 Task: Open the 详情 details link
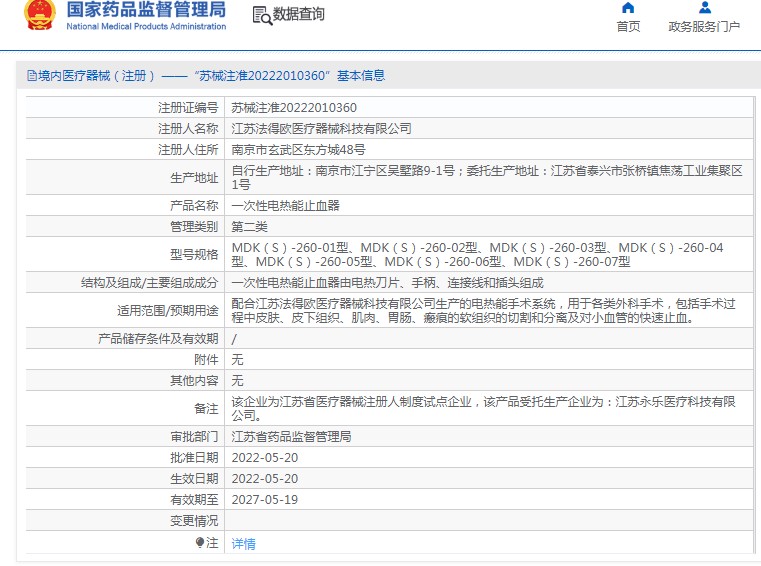click(x=244, y=543)
